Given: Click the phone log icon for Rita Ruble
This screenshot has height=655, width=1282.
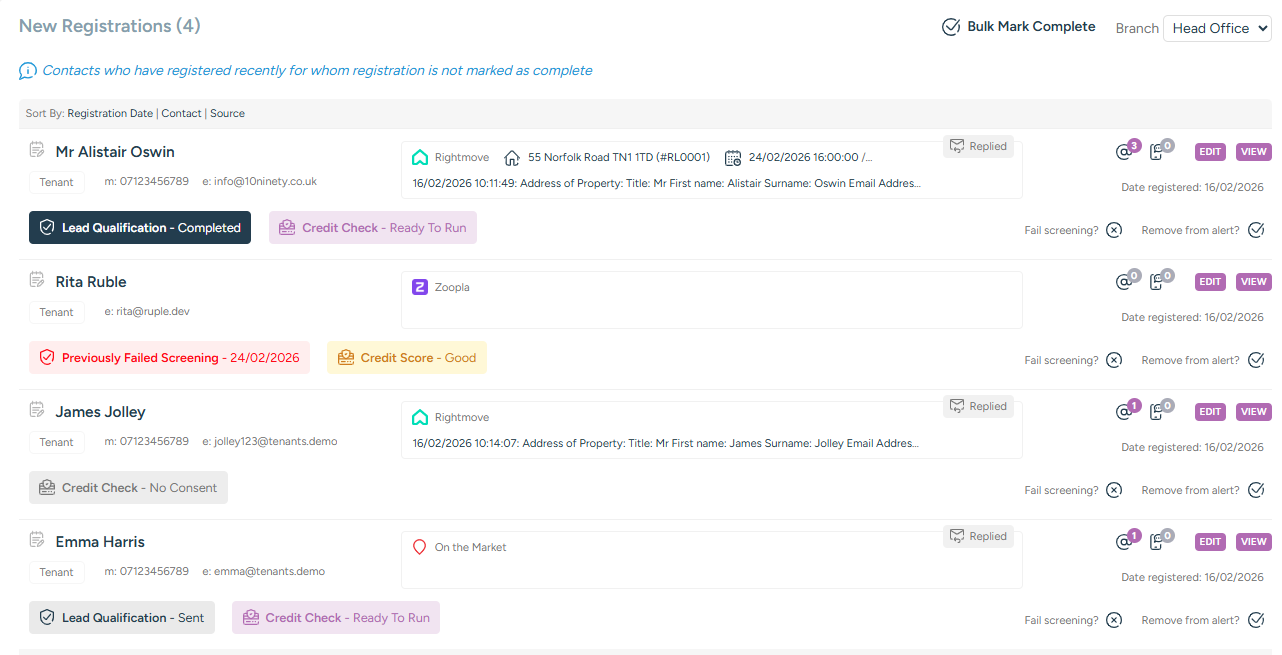Looking at the screenshot, I should point(1158,282).
